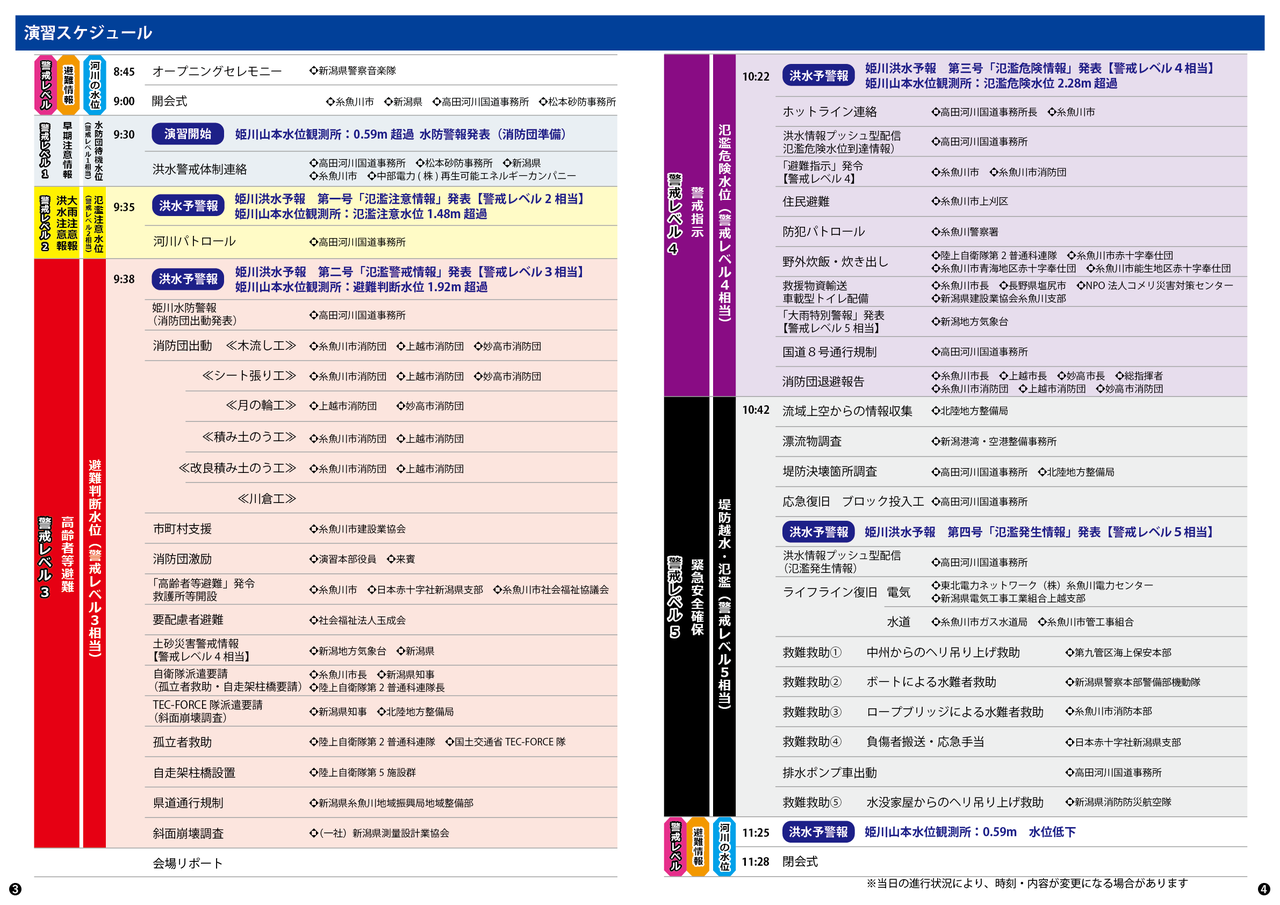Viewport: 1280px width, 905px height.
Task: Click the TEC-FORCE 隊派遣要請 row
Action: (x=381, y=711)
